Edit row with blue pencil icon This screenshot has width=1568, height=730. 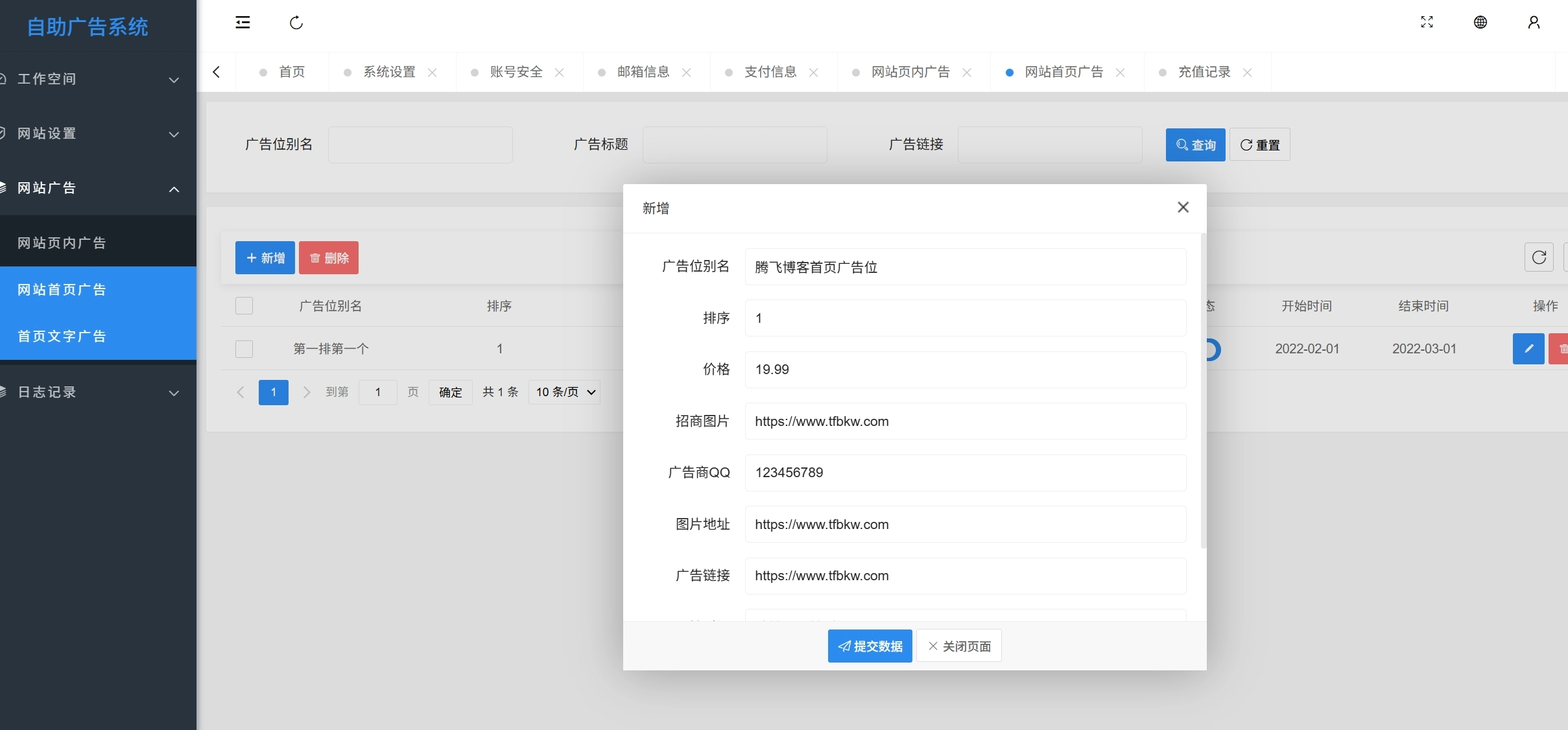point(1528,349)
